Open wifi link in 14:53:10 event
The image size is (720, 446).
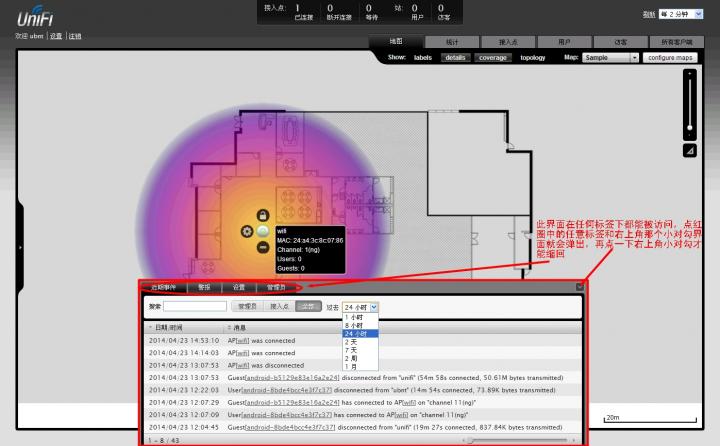click(x=242, y=340)
